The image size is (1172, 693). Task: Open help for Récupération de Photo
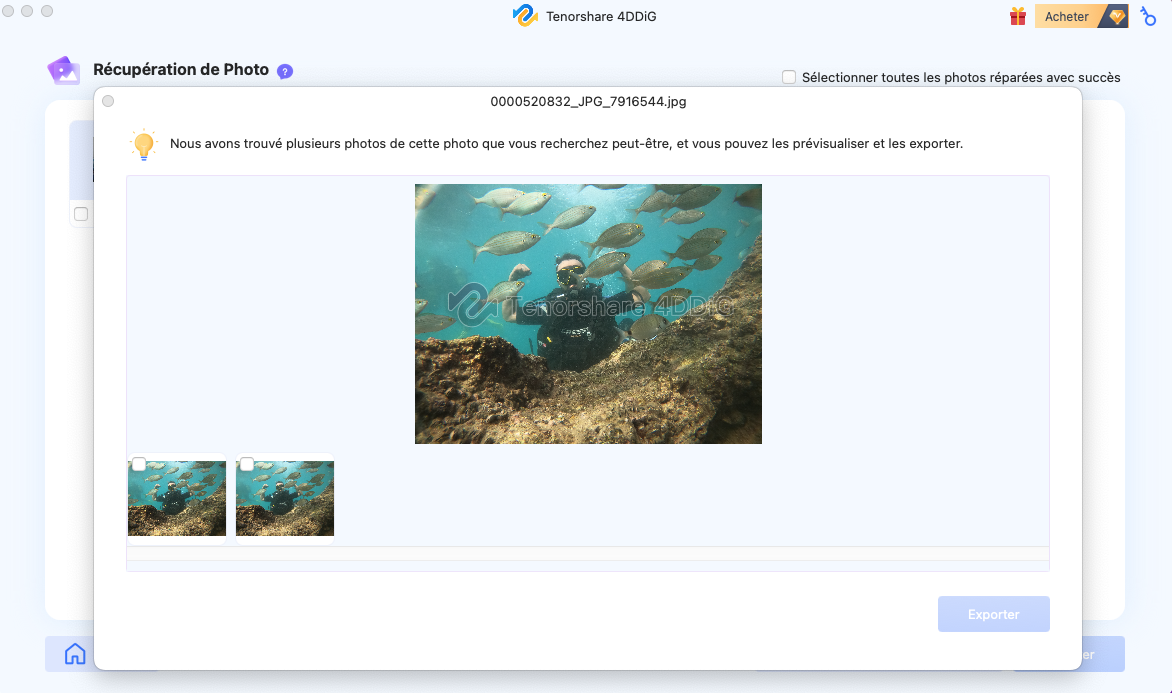point(285,71)
